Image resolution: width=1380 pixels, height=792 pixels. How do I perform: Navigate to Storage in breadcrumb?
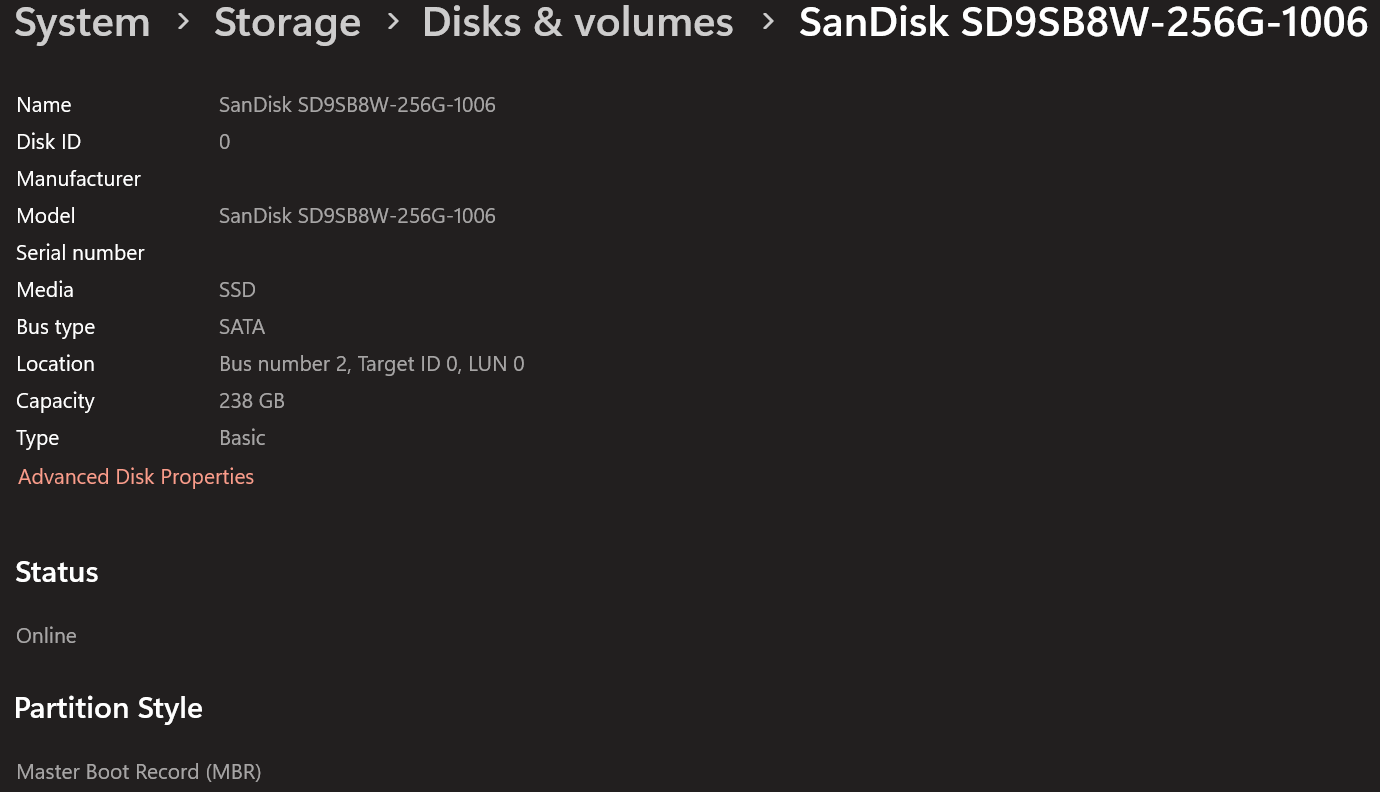pyautogui.click(x=287, y=22)
